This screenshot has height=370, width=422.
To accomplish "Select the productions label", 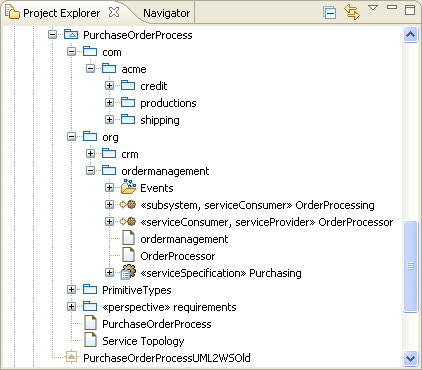I will point(168,103).
